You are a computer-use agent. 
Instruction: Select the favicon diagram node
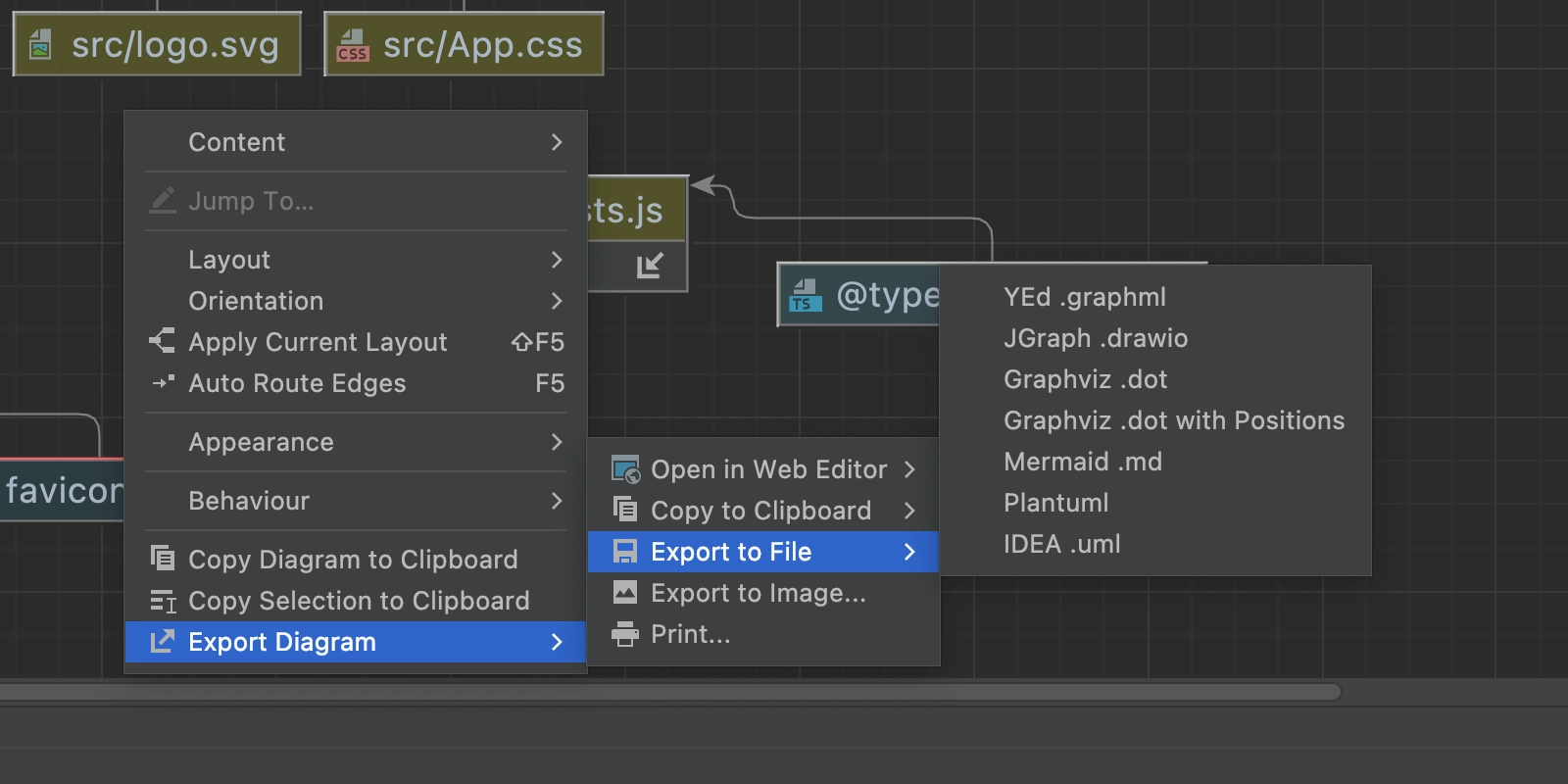[61, 490]
